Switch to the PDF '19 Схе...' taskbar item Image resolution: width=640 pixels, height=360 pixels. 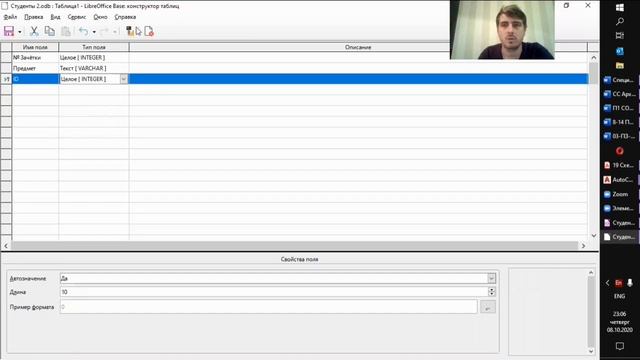tap(620, 165)
